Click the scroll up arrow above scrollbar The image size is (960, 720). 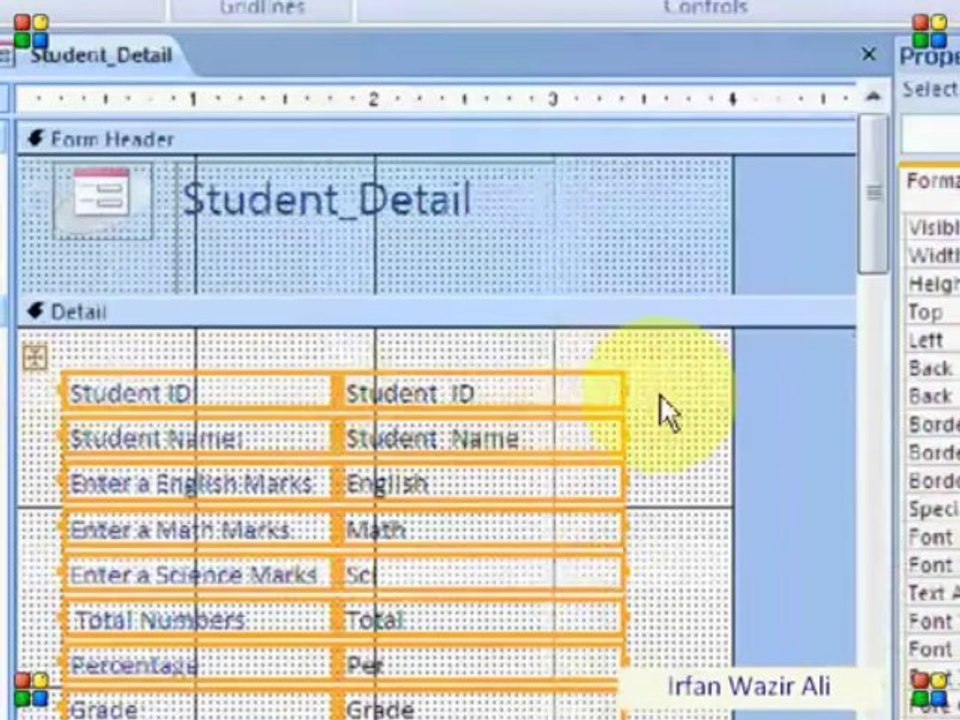point(874,97)
